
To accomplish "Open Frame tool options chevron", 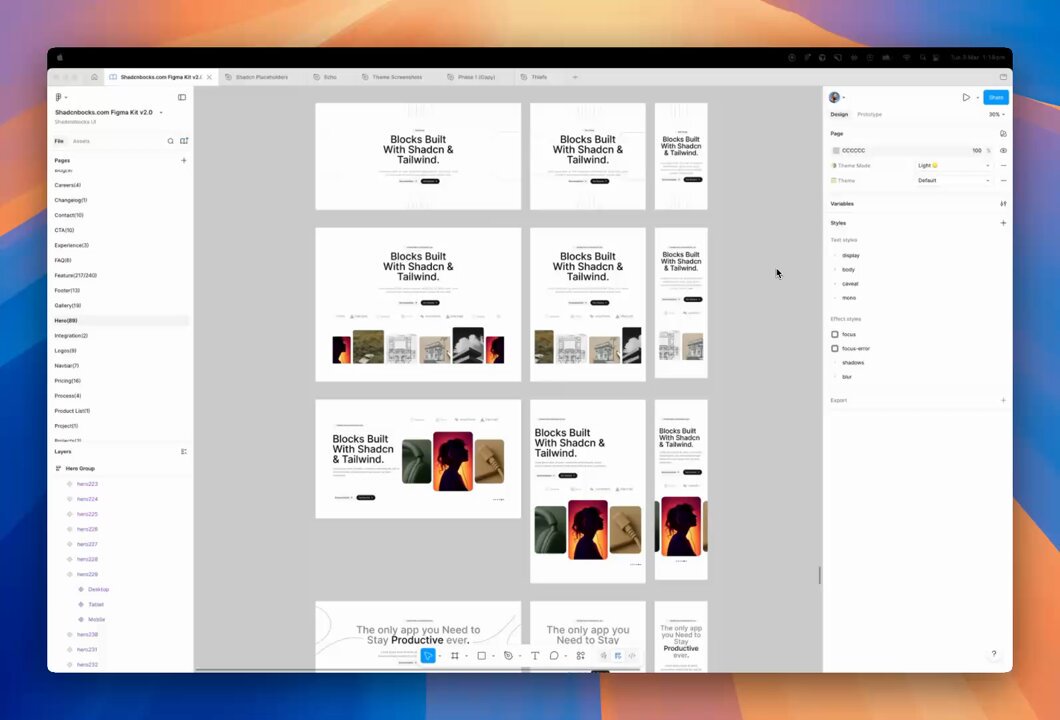I will tap(466, 656).
